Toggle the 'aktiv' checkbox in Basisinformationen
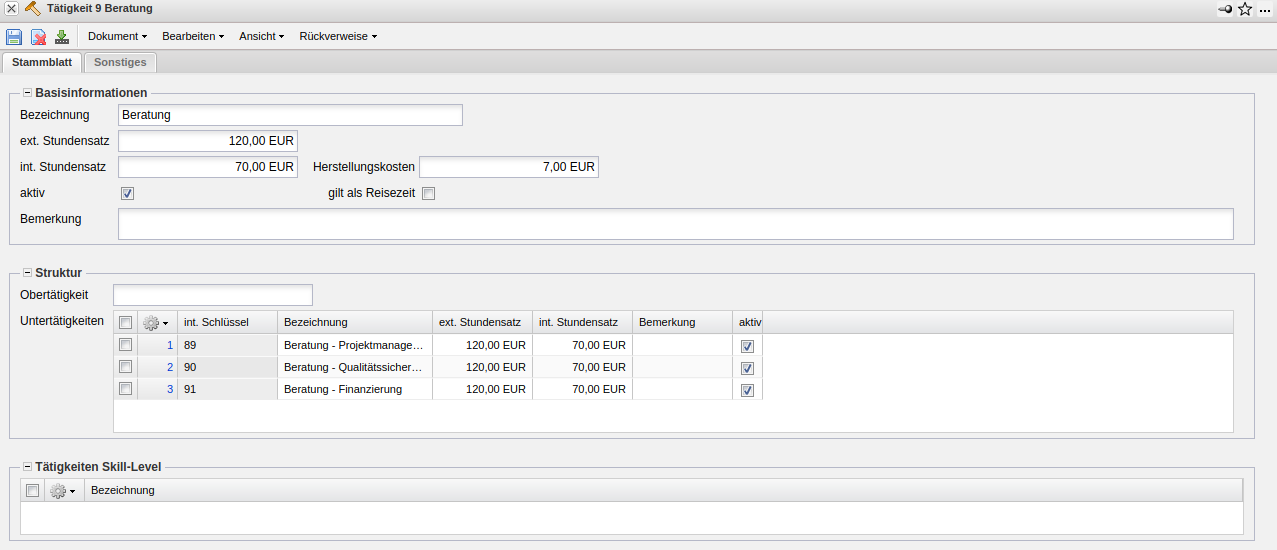Image resolution: width=1277 pixels, height=550 pixels. (127, 194)
